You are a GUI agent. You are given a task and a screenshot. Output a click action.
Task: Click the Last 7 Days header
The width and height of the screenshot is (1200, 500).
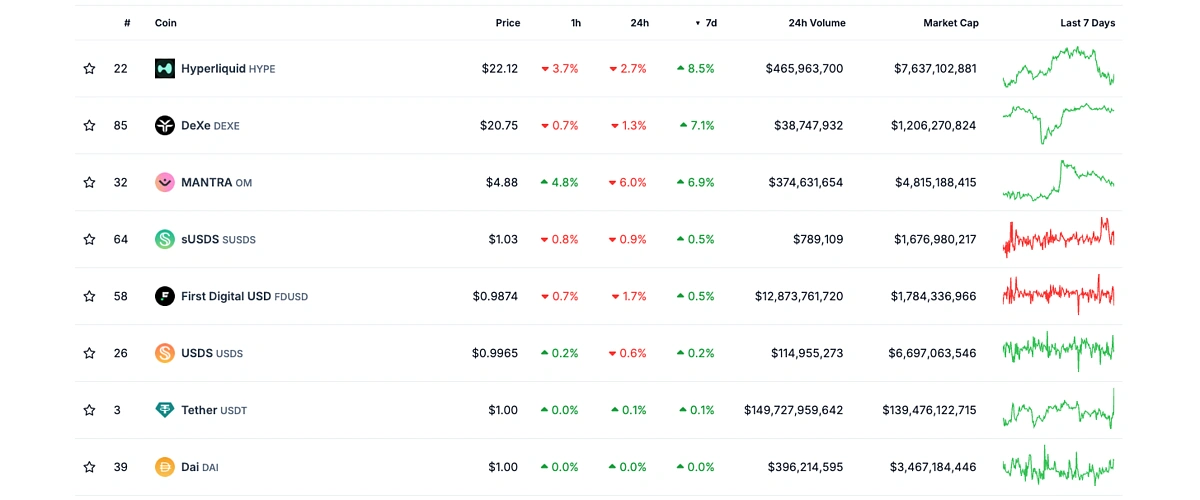pos(1087,23)
